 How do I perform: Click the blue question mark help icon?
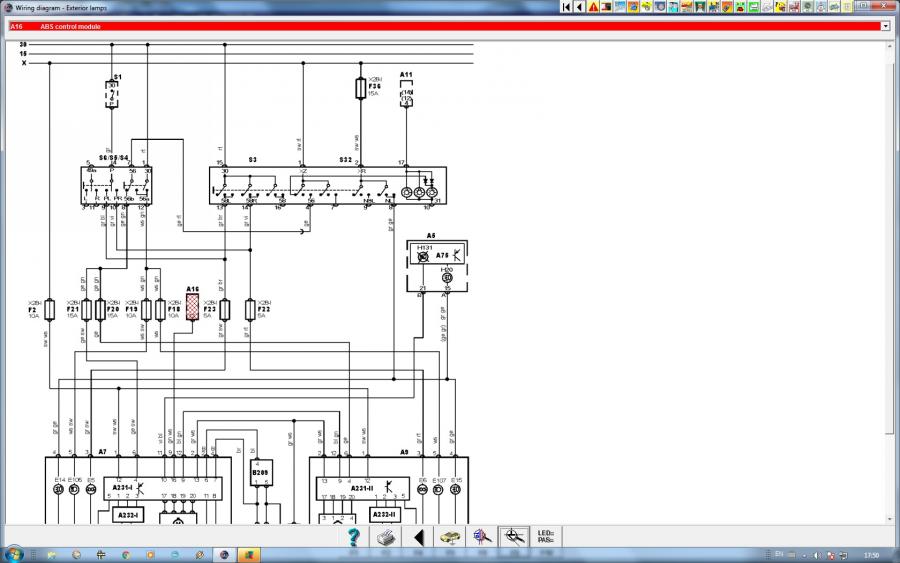coord(353,537)
